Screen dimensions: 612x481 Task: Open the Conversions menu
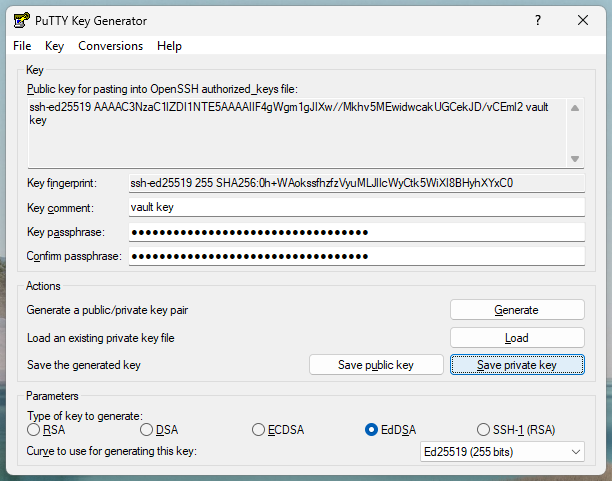110,46
